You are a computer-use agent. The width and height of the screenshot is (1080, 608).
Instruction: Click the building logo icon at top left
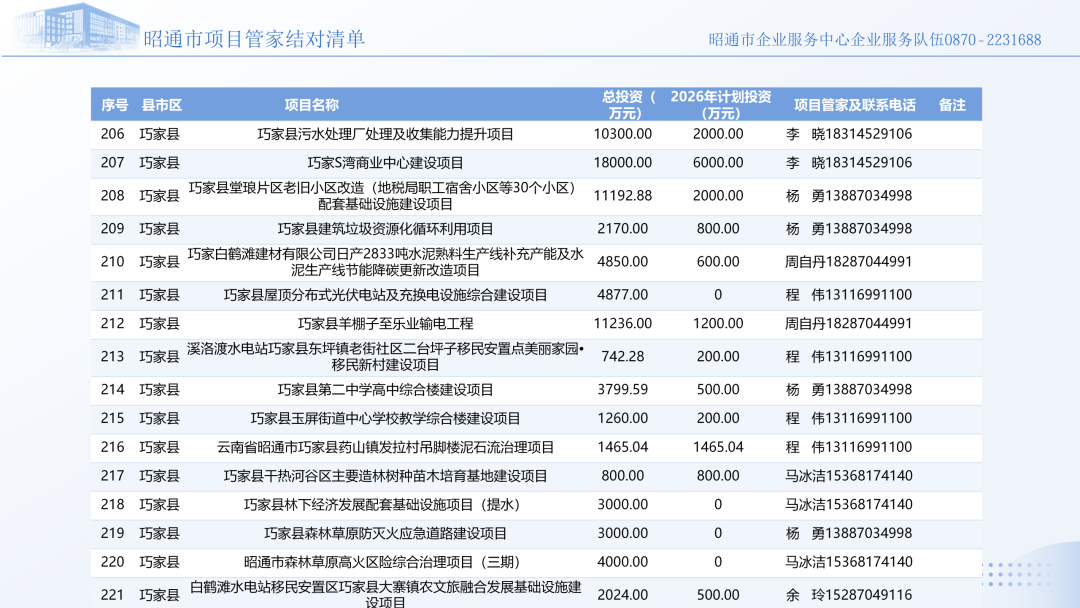pyautogui.click(x=76, y=28)
